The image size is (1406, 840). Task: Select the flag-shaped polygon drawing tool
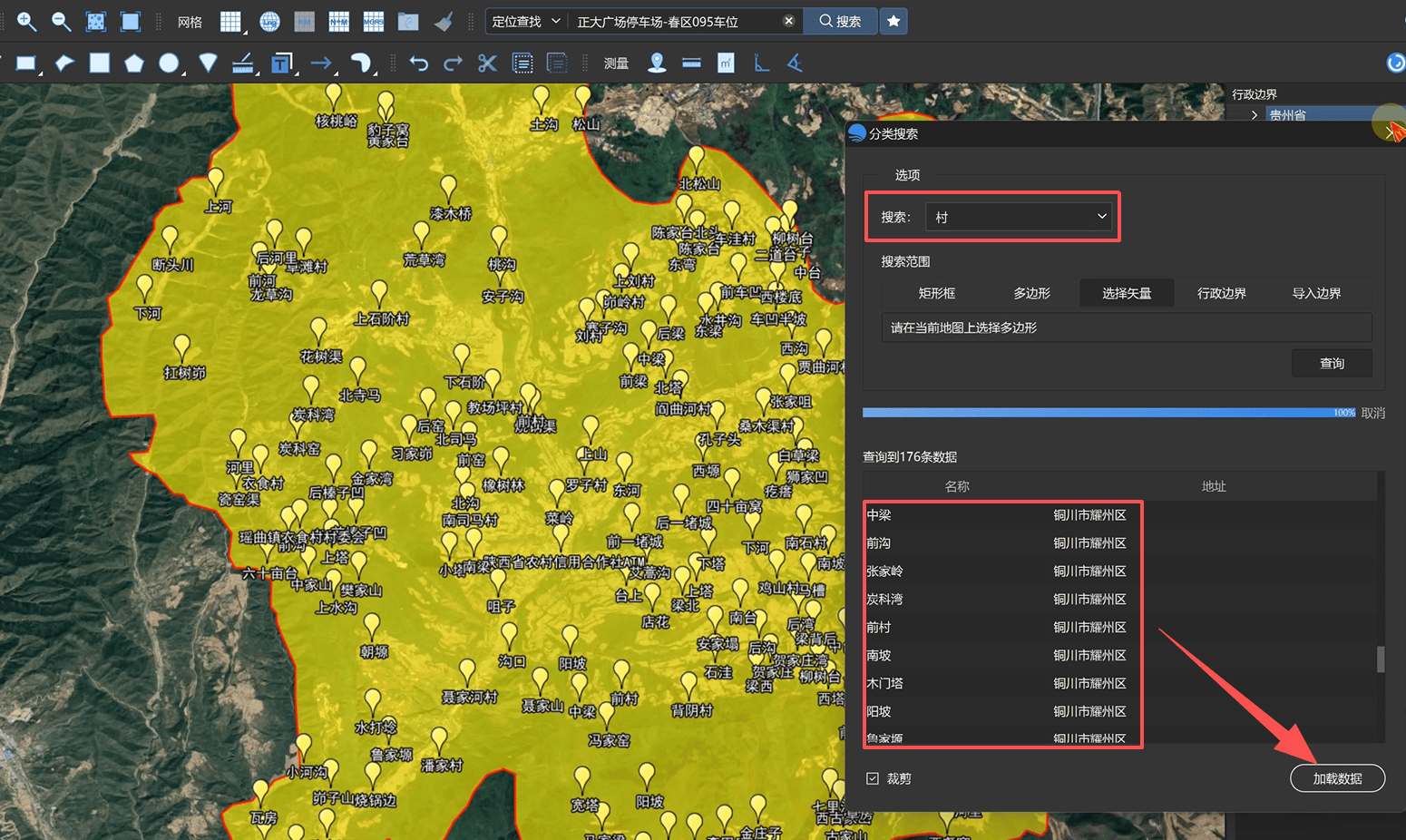point(64,63)
